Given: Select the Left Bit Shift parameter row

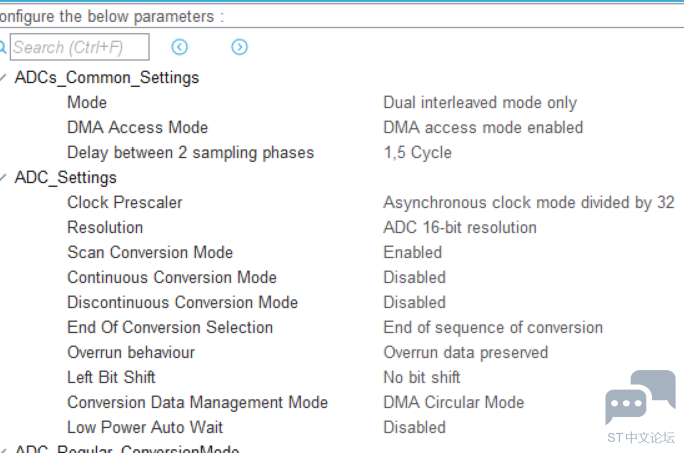Looking at the screenshot, I should point(111,377).
